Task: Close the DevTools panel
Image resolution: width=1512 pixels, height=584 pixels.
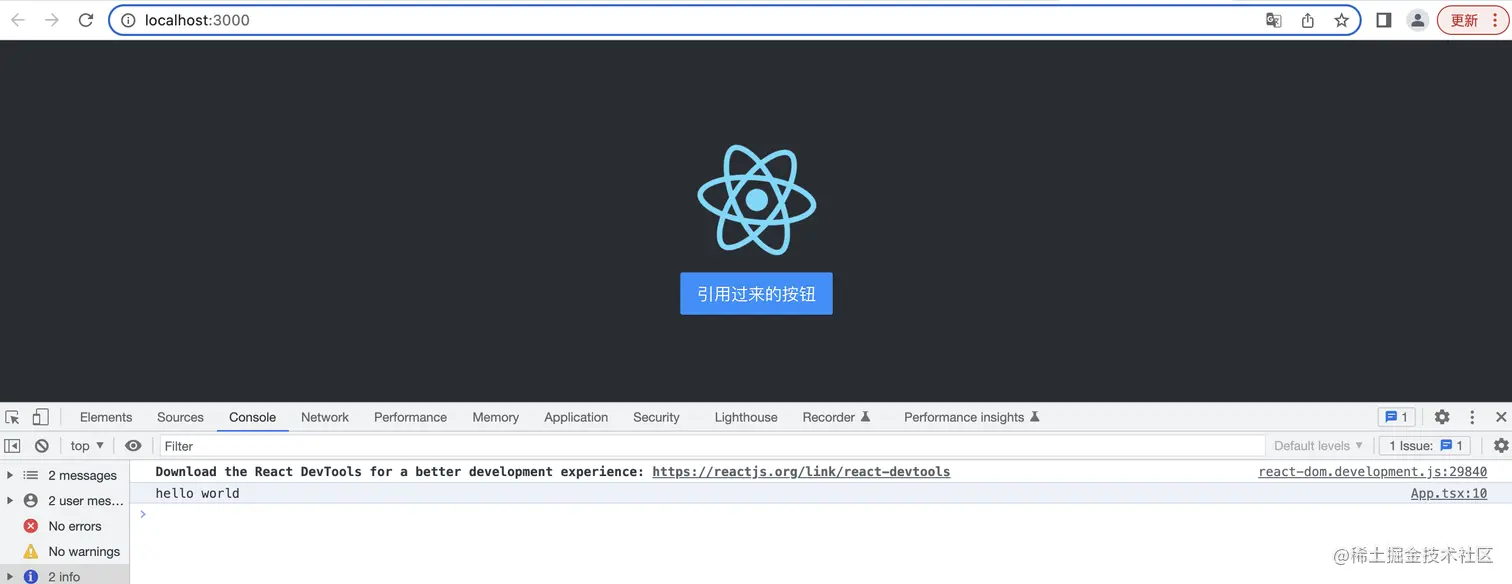Action: (1500, 417)
